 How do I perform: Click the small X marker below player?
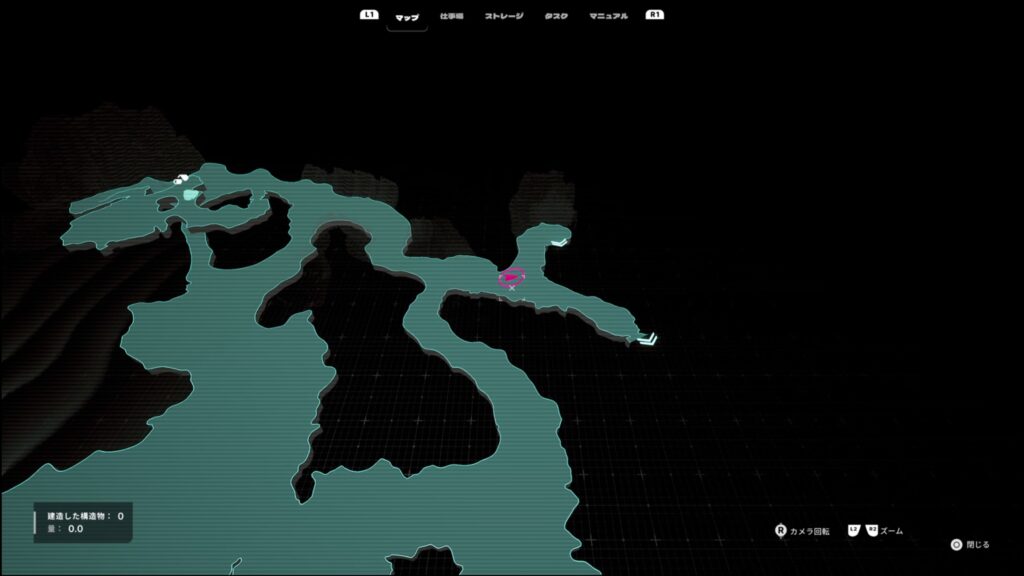pyautogui.click(x=512, y=288)
